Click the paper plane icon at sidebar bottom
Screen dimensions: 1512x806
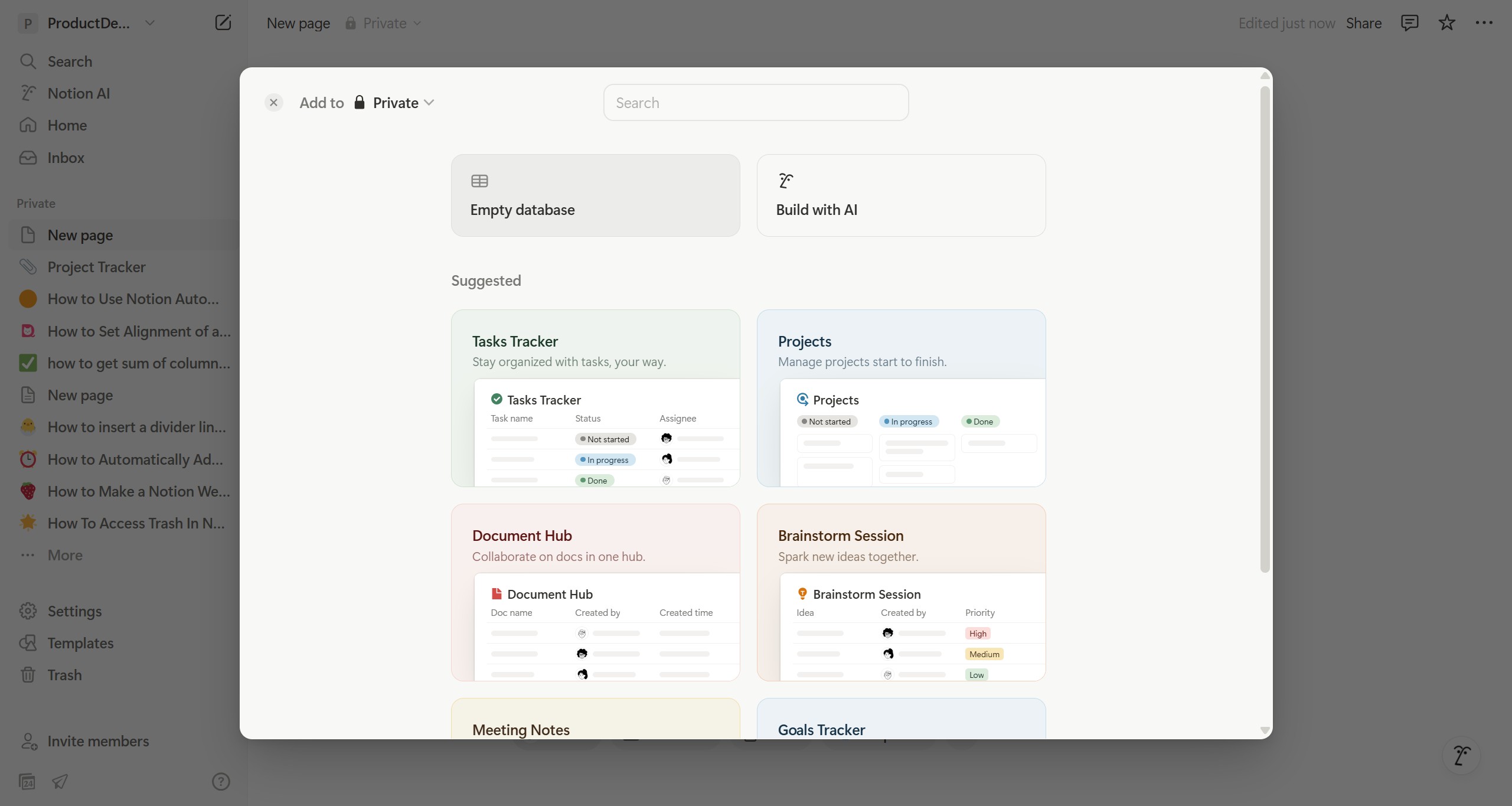point(60,782)
